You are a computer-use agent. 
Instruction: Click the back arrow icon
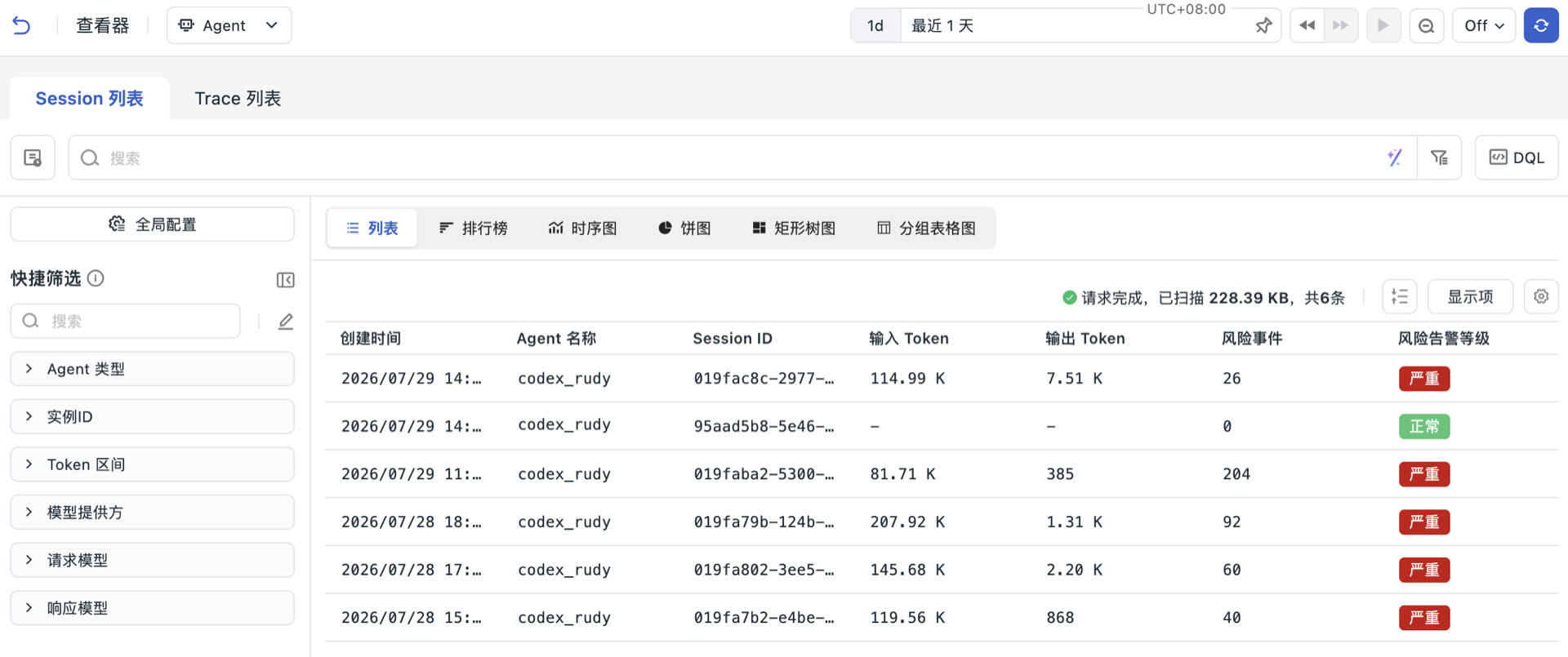coord(22,25)
